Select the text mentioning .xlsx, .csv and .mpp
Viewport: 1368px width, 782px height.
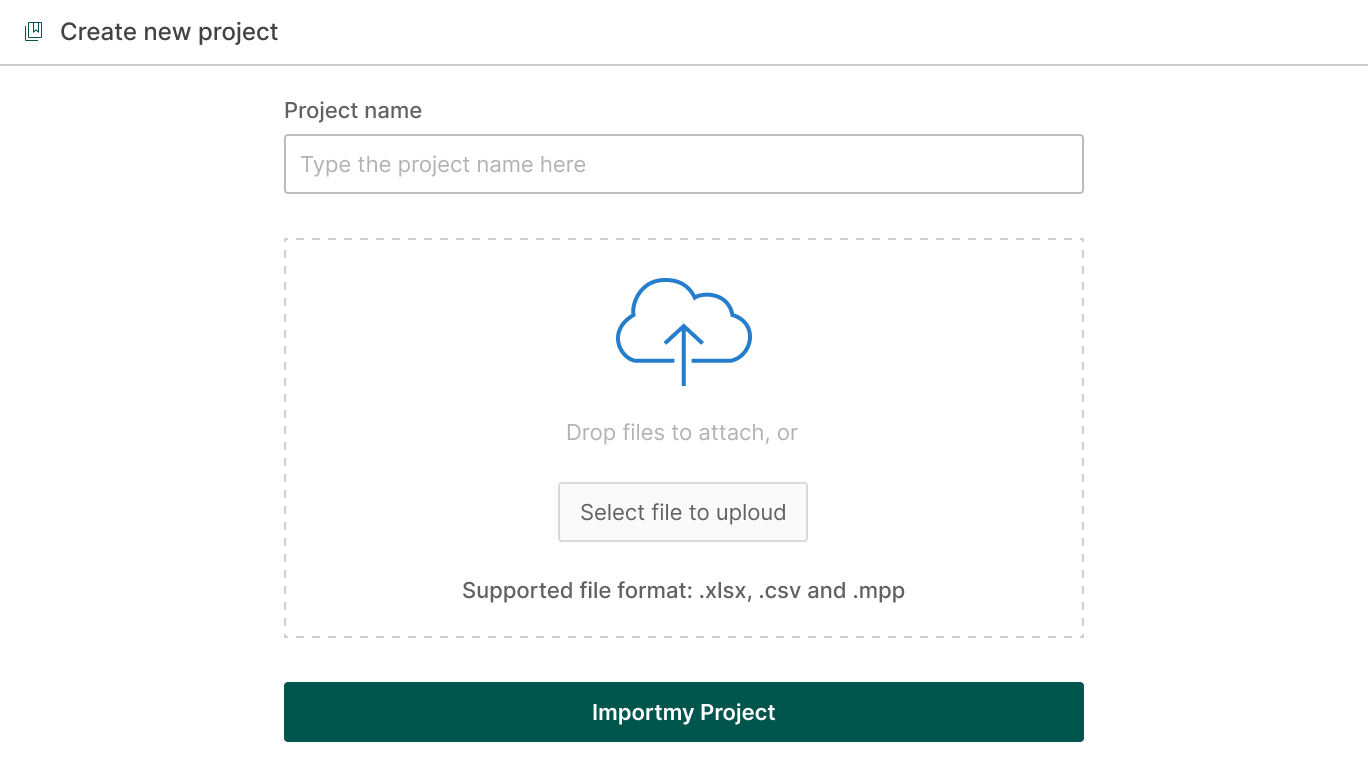click(x=683, y=590)
